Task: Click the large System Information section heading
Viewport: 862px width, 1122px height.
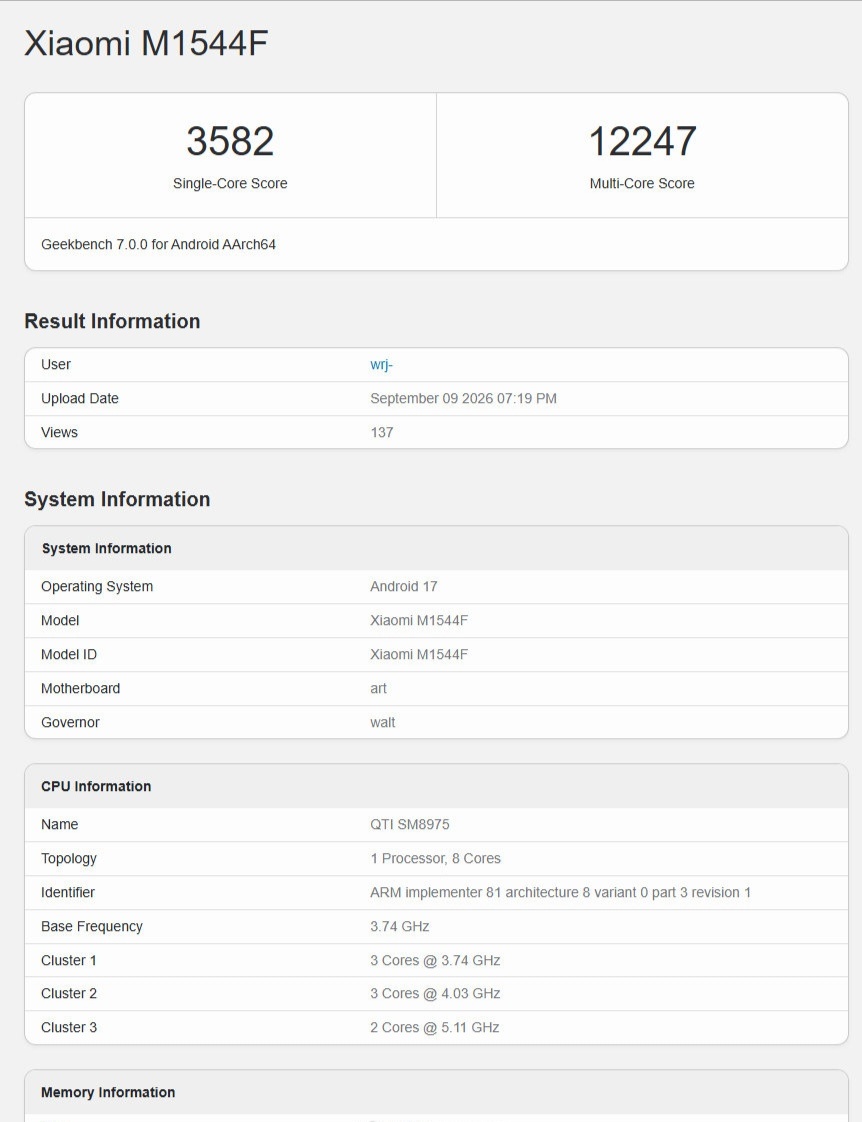Action: pyautogui.click(x=117, y=499)
